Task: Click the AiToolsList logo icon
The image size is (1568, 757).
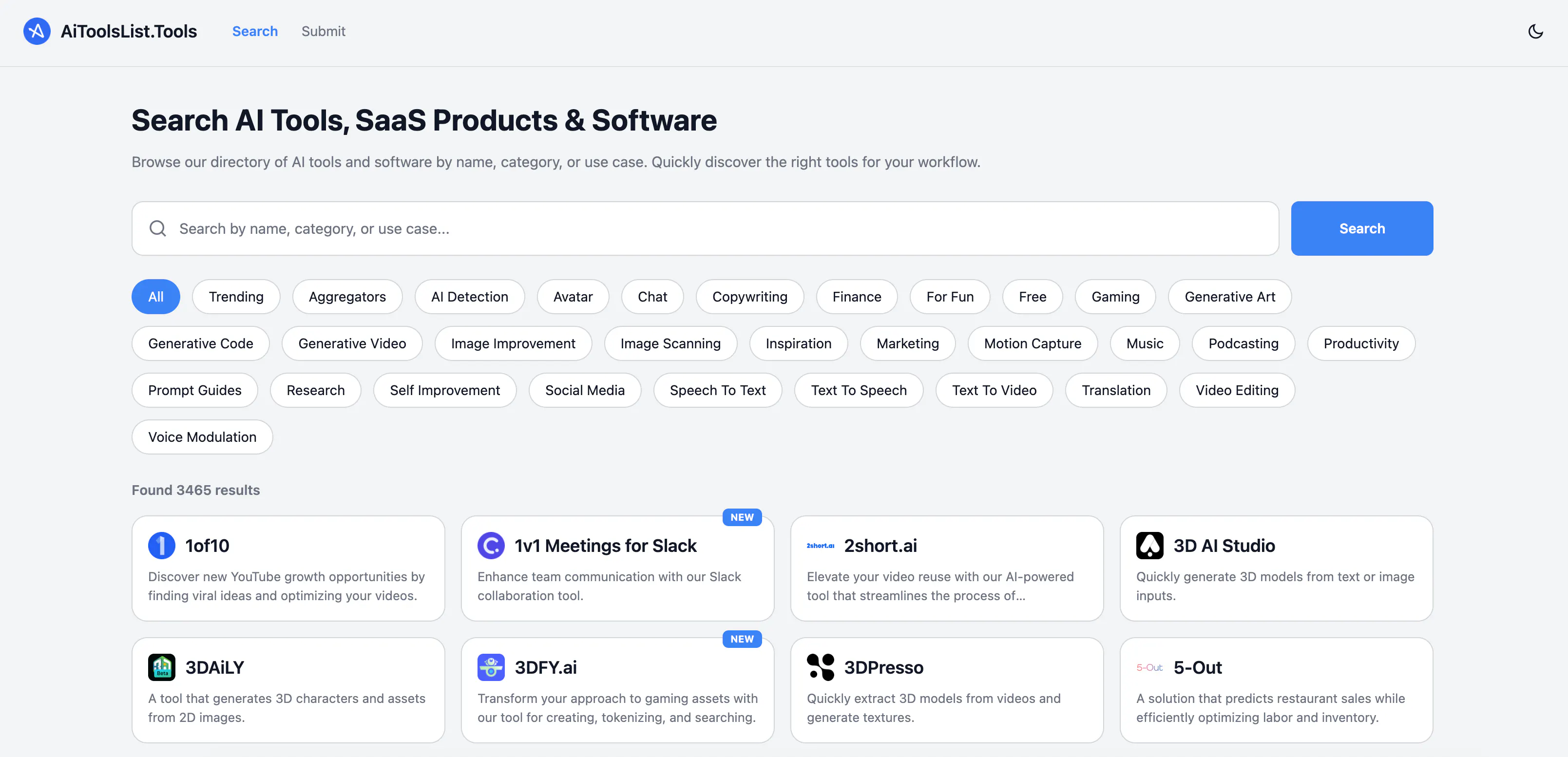Action: tap(37, 31)
